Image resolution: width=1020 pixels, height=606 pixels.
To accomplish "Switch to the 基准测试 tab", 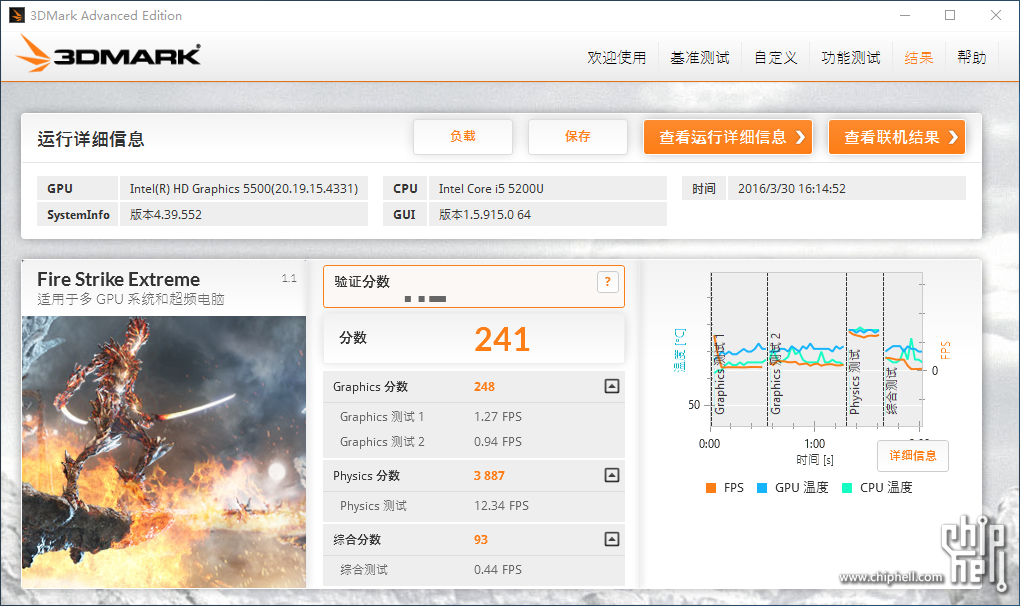I will click(700, 57).
